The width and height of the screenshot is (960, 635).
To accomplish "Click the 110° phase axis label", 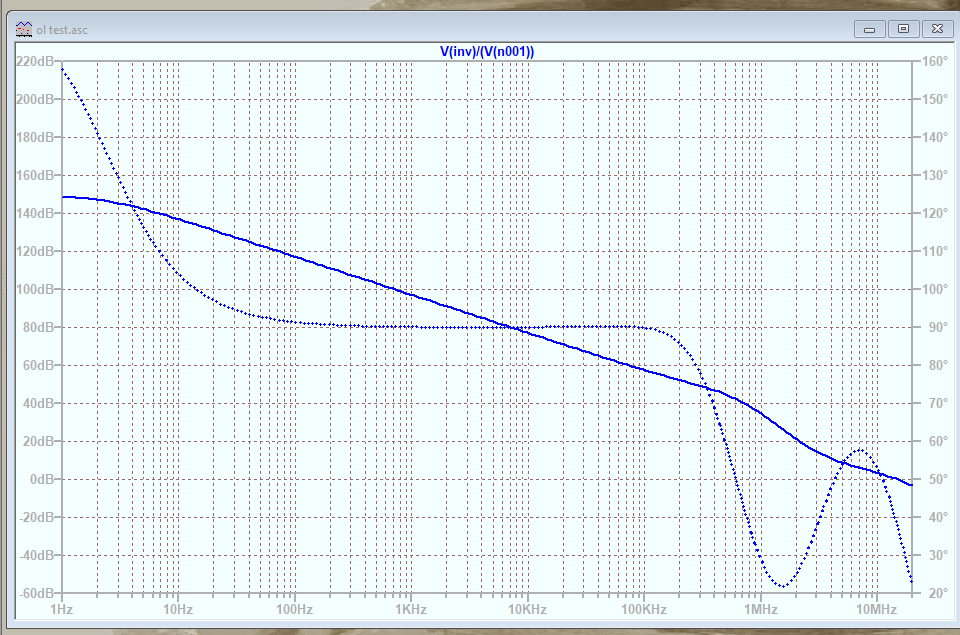I will (x=935, y=251).
